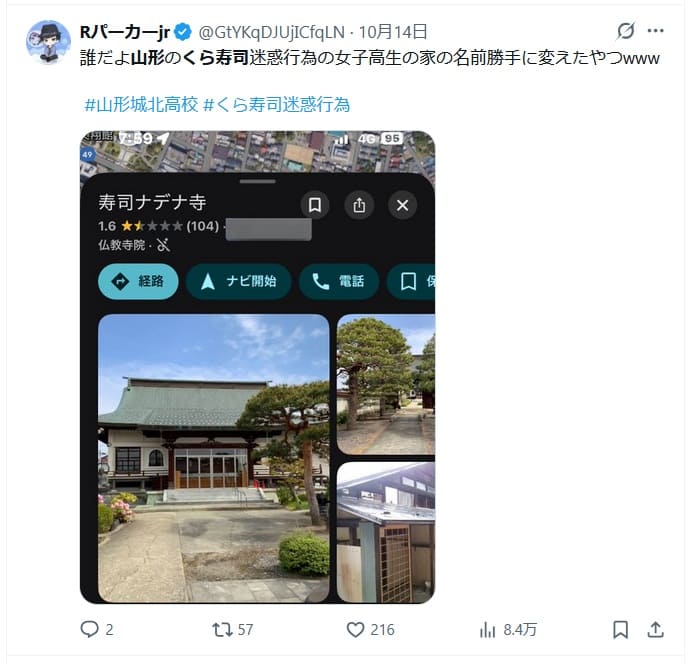Like the post with the heart icon
690x663 pixels.
click(x=355, y=630)
